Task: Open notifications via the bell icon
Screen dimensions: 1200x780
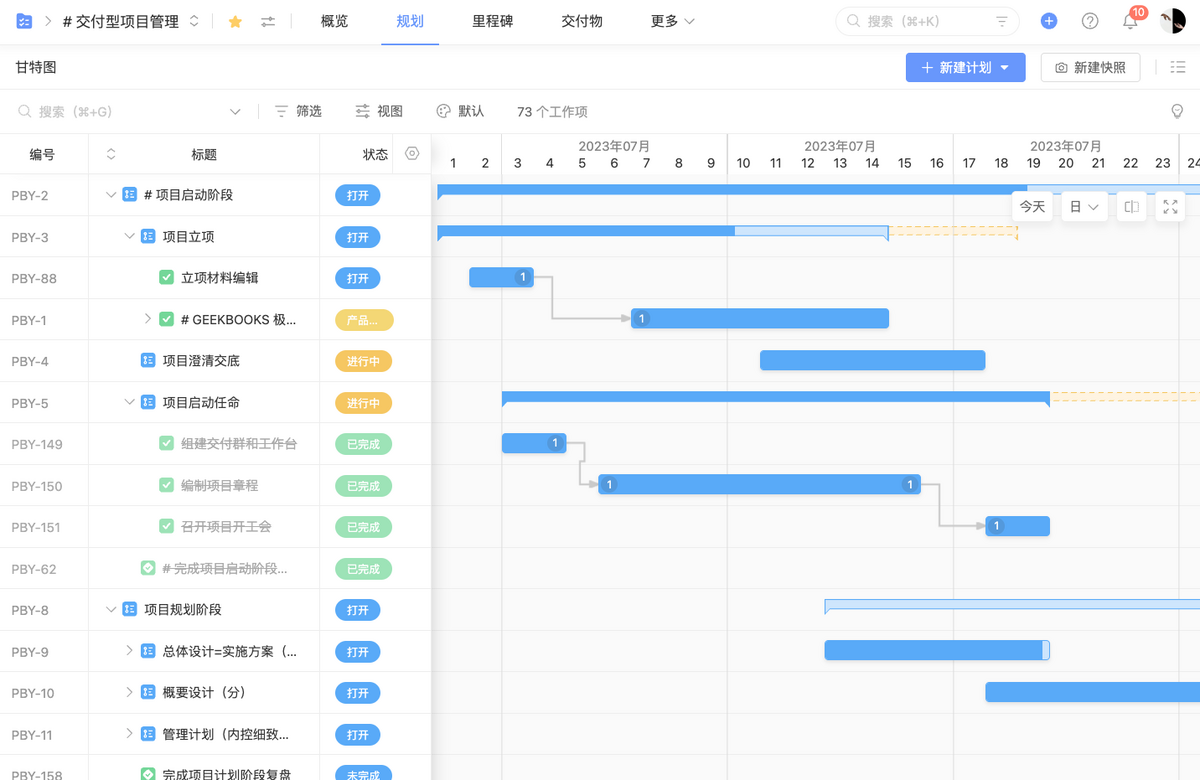Action: tap(1130, 21)
